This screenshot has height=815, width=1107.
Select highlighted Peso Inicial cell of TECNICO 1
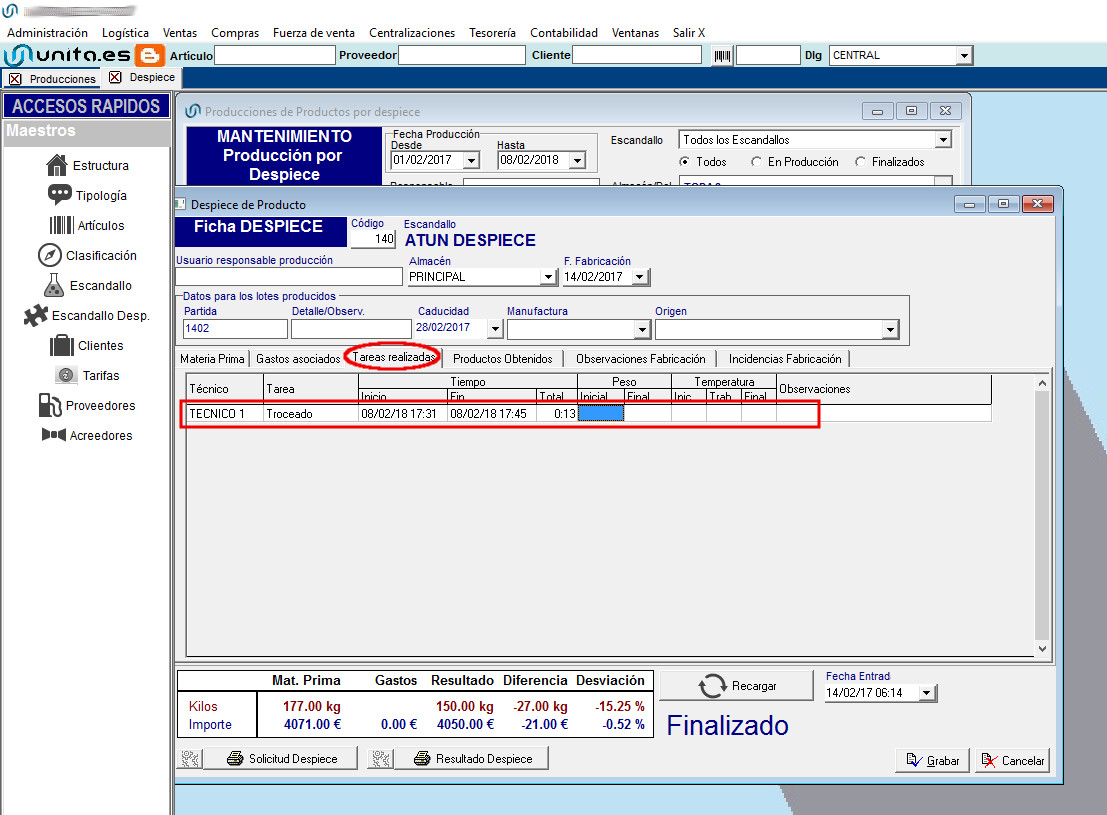[x=601, y=413]
